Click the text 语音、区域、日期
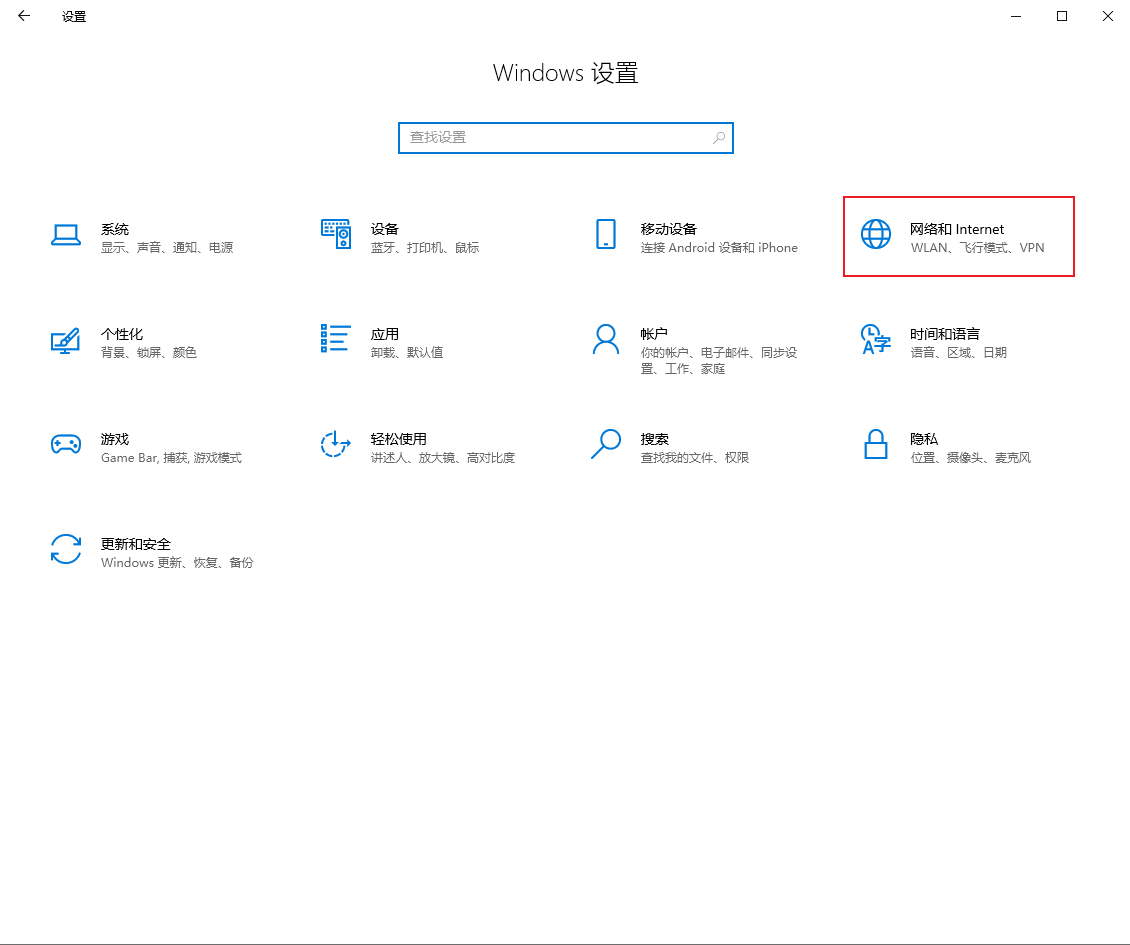Image resolution: width=1130 pixels, height=945 pixels. tap(958, 352)
